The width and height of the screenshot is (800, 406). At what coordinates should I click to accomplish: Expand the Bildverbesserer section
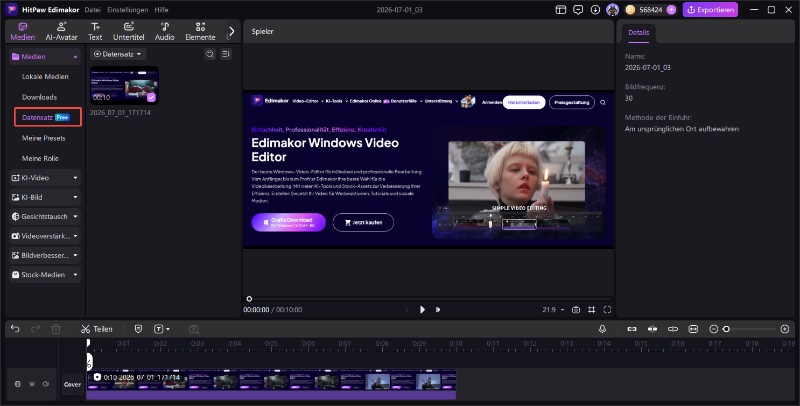click(45, 255)
